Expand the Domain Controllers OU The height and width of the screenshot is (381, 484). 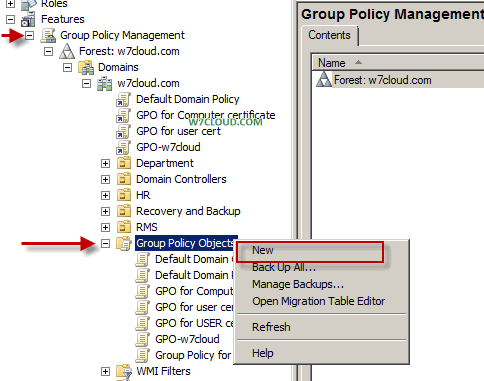tap(105, 179)
